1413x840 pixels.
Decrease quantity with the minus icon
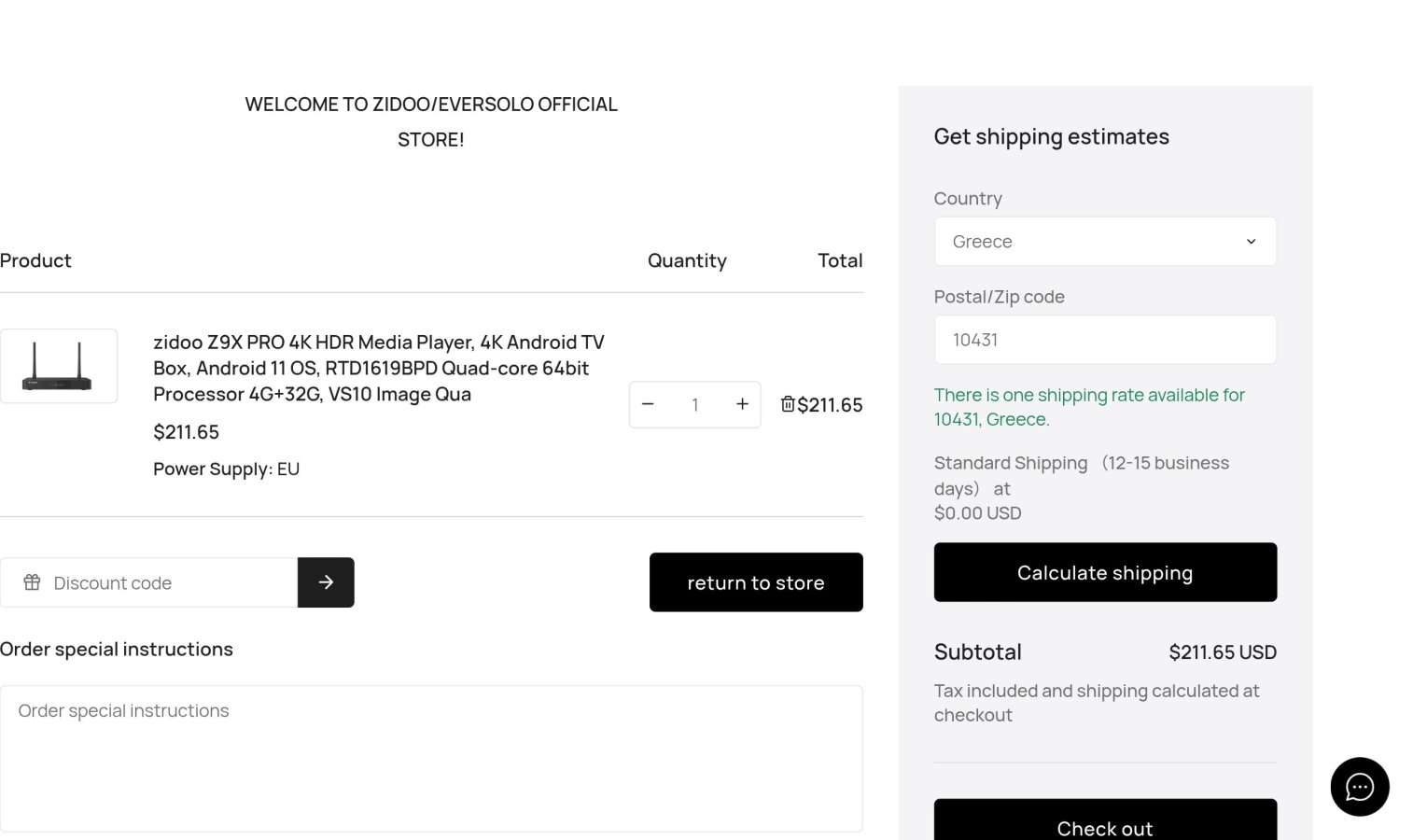[648, 404]
